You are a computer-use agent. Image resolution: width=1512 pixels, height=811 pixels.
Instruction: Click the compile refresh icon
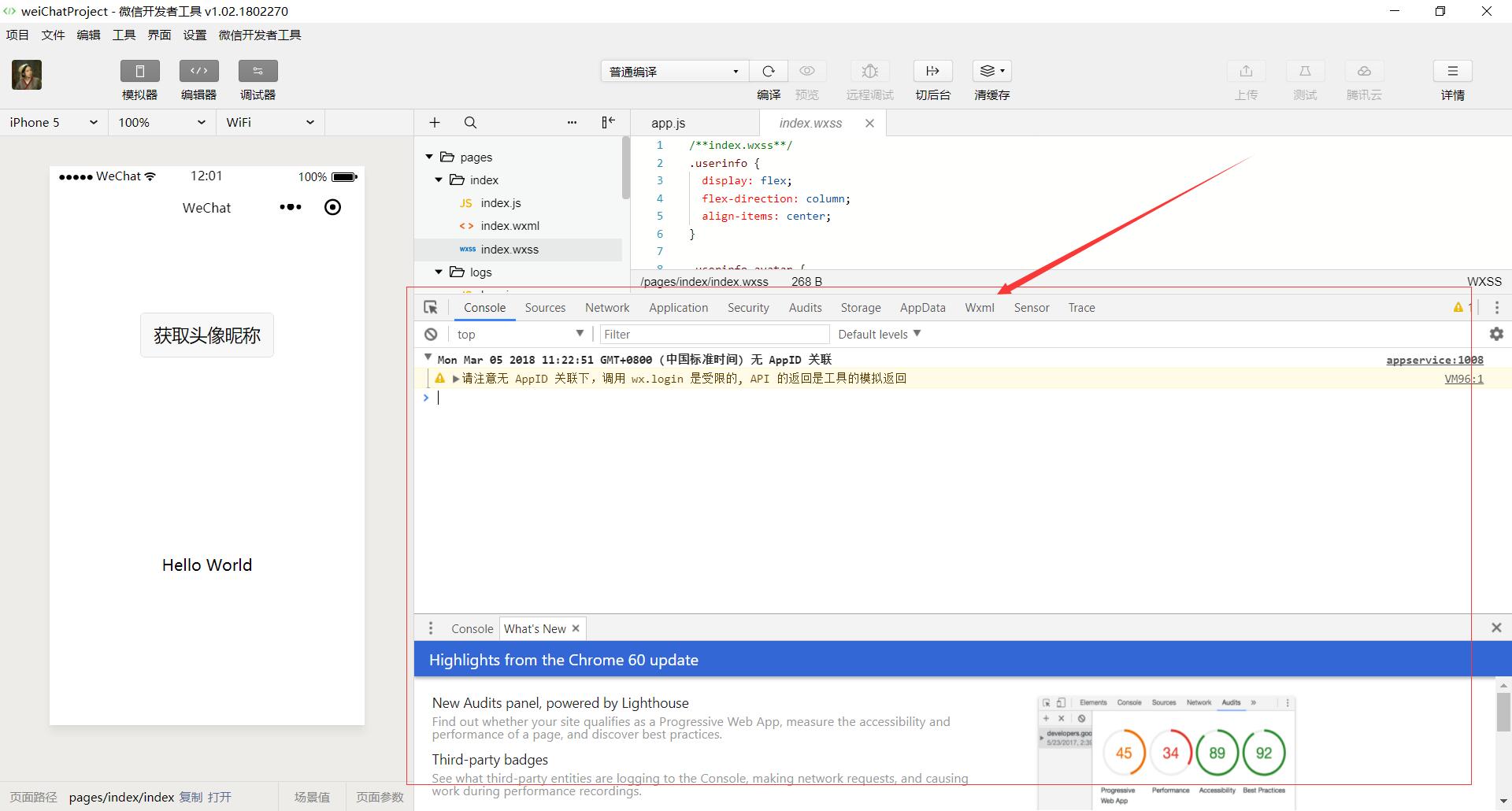pyautogui.click(x=769, y=71)
